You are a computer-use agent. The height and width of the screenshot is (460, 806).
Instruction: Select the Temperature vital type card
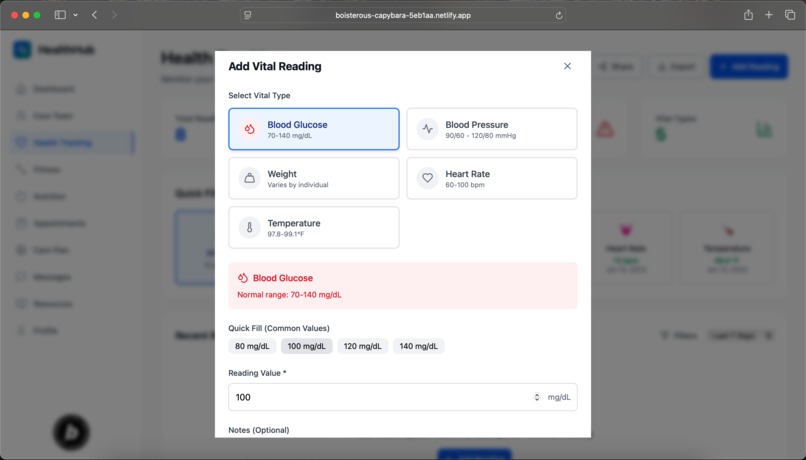point(314,227)
